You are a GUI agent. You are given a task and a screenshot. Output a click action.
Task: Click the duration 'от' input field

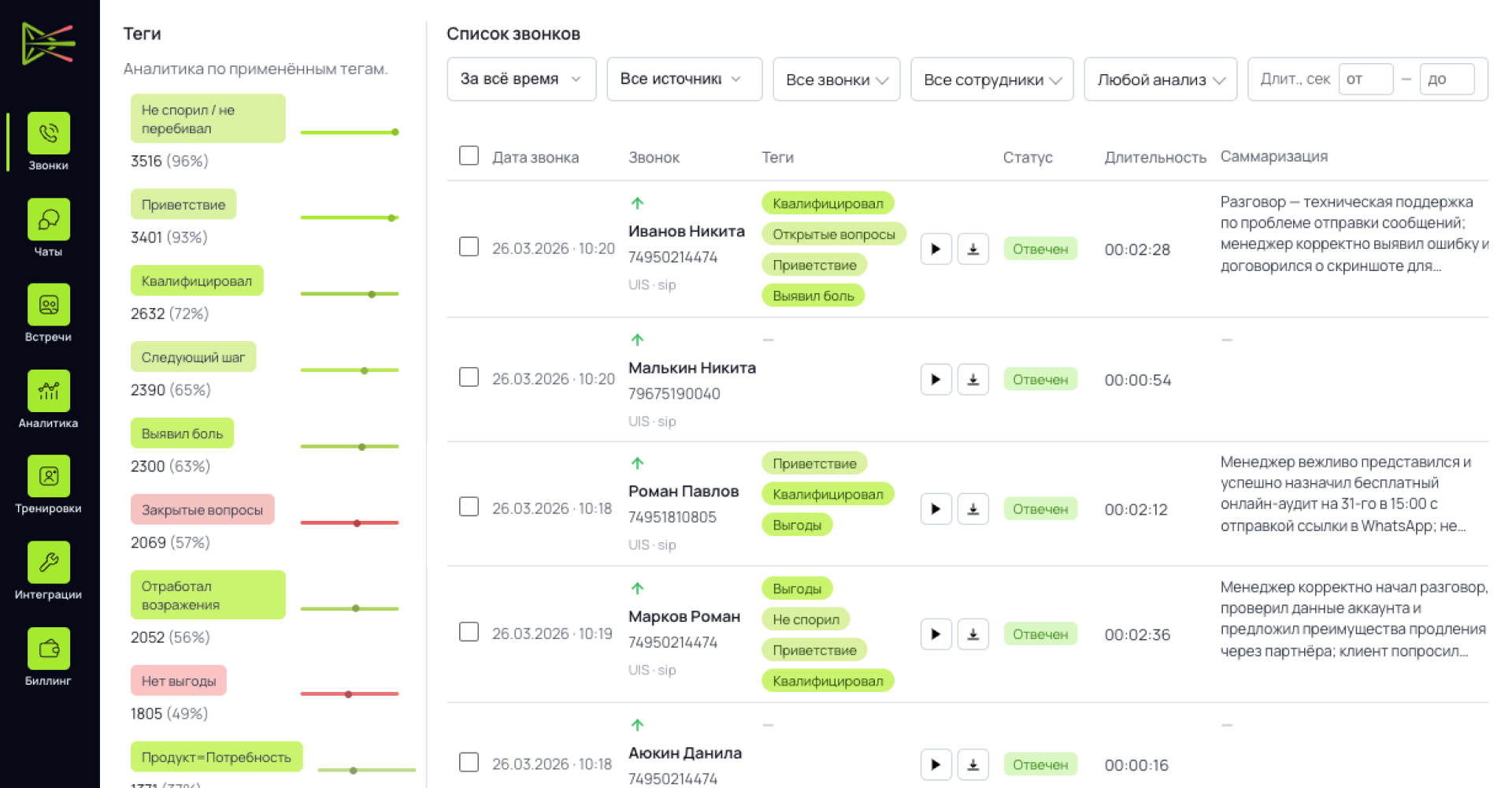(x=1366, y=79)
